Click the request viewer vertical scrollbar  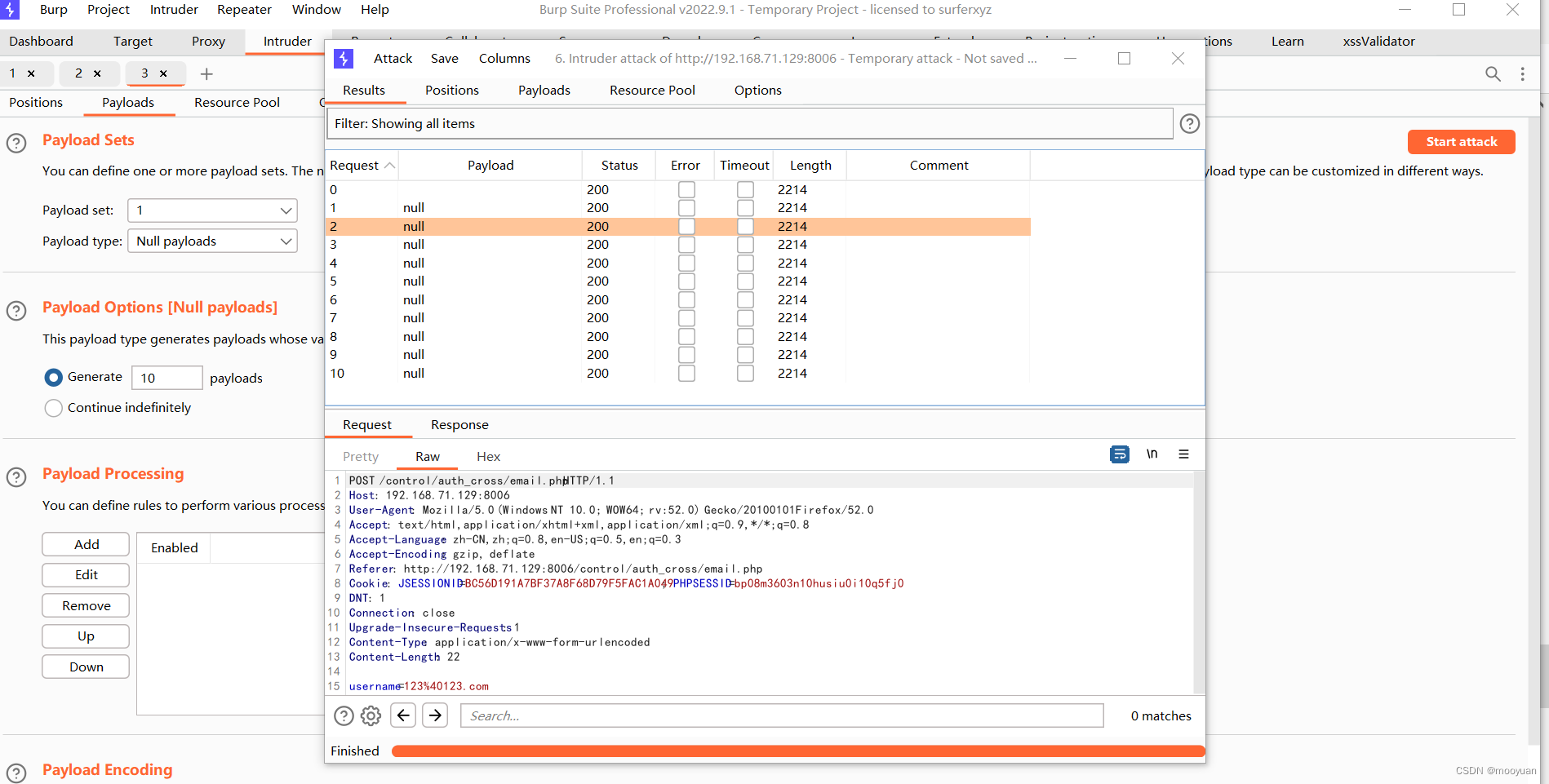[1199, 582]
